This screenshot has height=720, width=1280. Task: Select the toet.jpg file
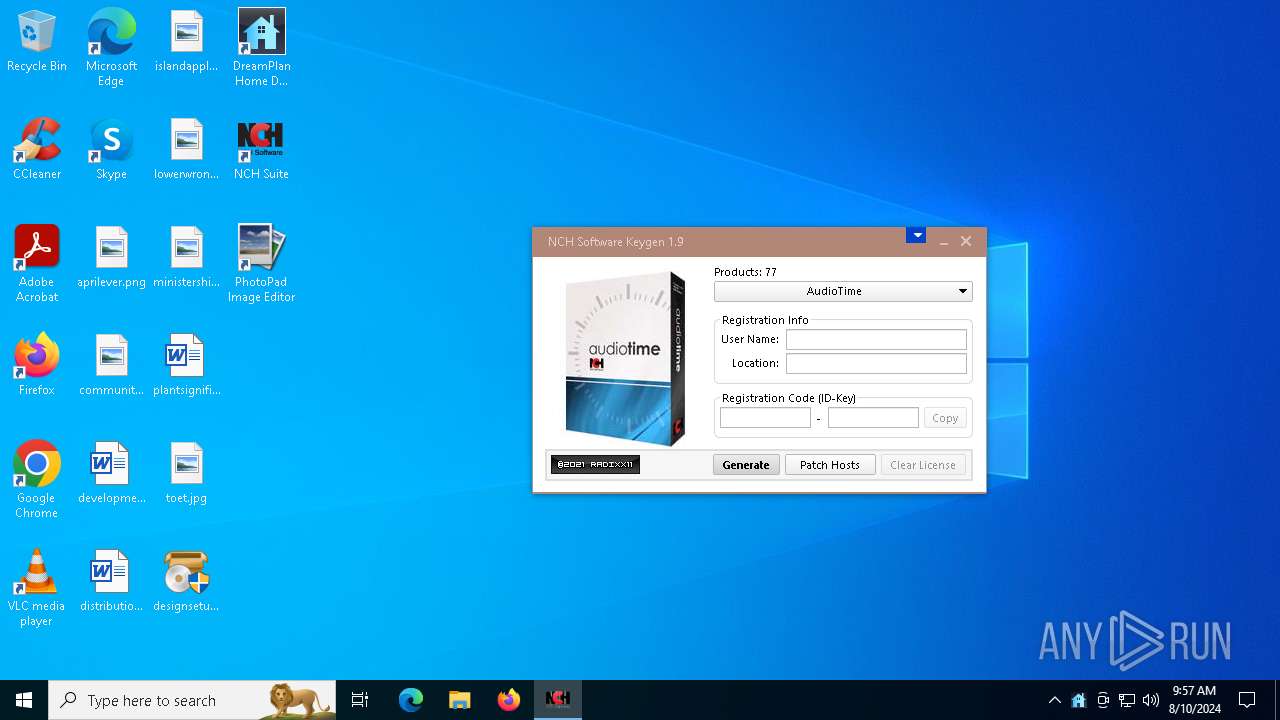click(x=186, y=474)
